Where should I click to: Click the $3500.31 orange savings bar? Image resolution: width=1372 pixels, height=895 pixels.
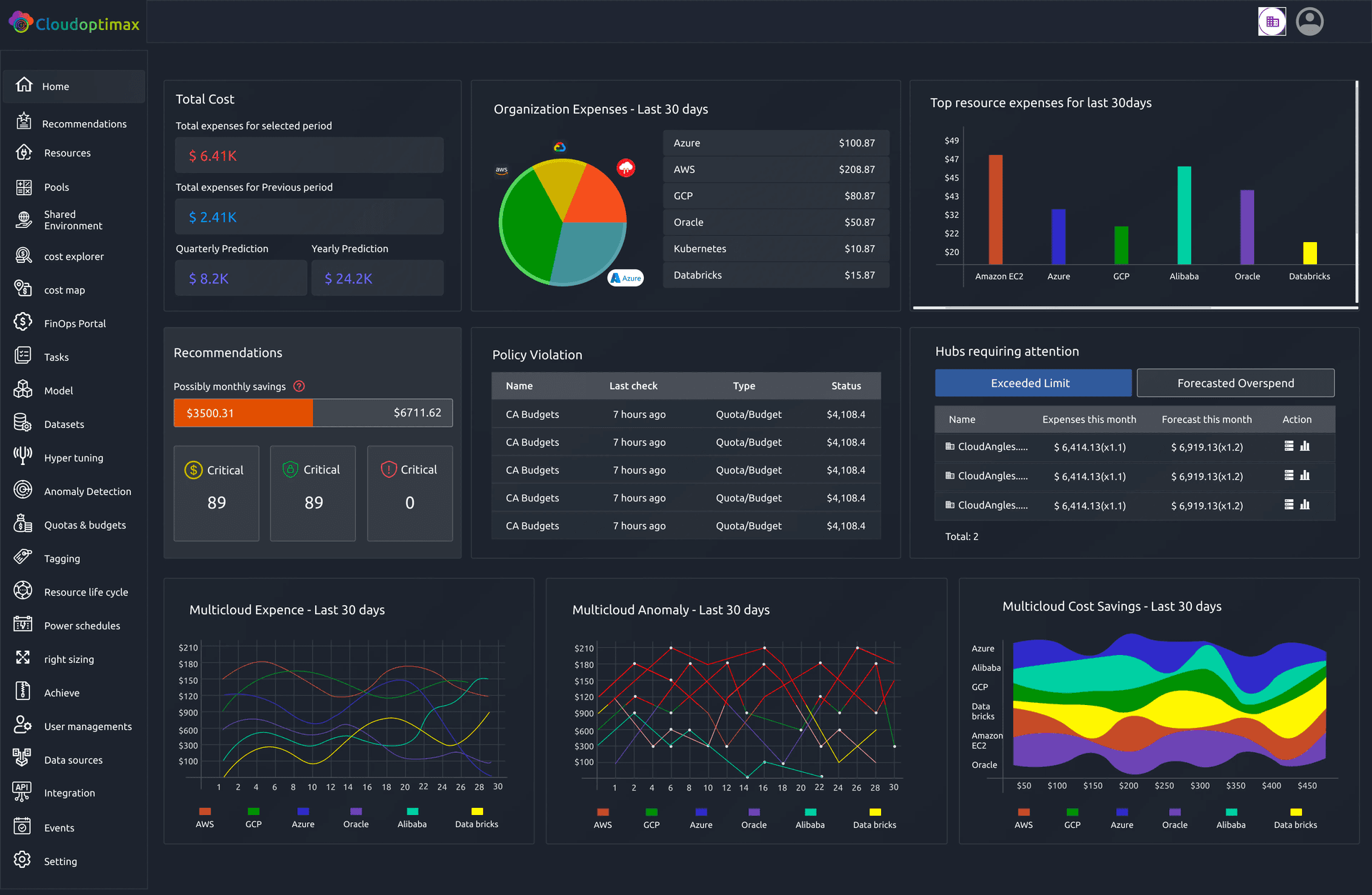(x=243, y=414)
